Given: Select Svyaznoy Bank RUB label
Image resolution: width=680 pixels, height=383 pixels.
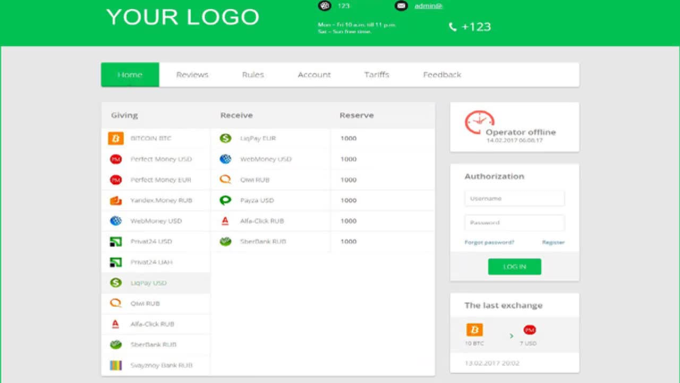Looking at the screenshot, I should tap(161, 365).
